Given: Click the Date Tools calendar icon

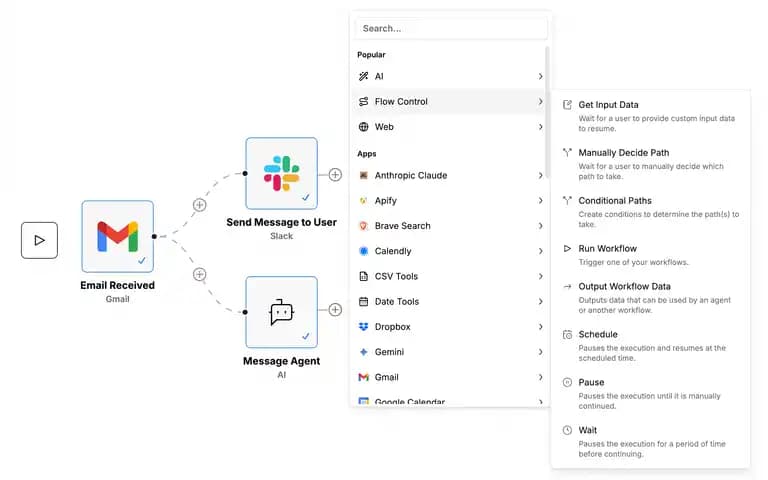Looking at the screenshot, I should (363, 301).
